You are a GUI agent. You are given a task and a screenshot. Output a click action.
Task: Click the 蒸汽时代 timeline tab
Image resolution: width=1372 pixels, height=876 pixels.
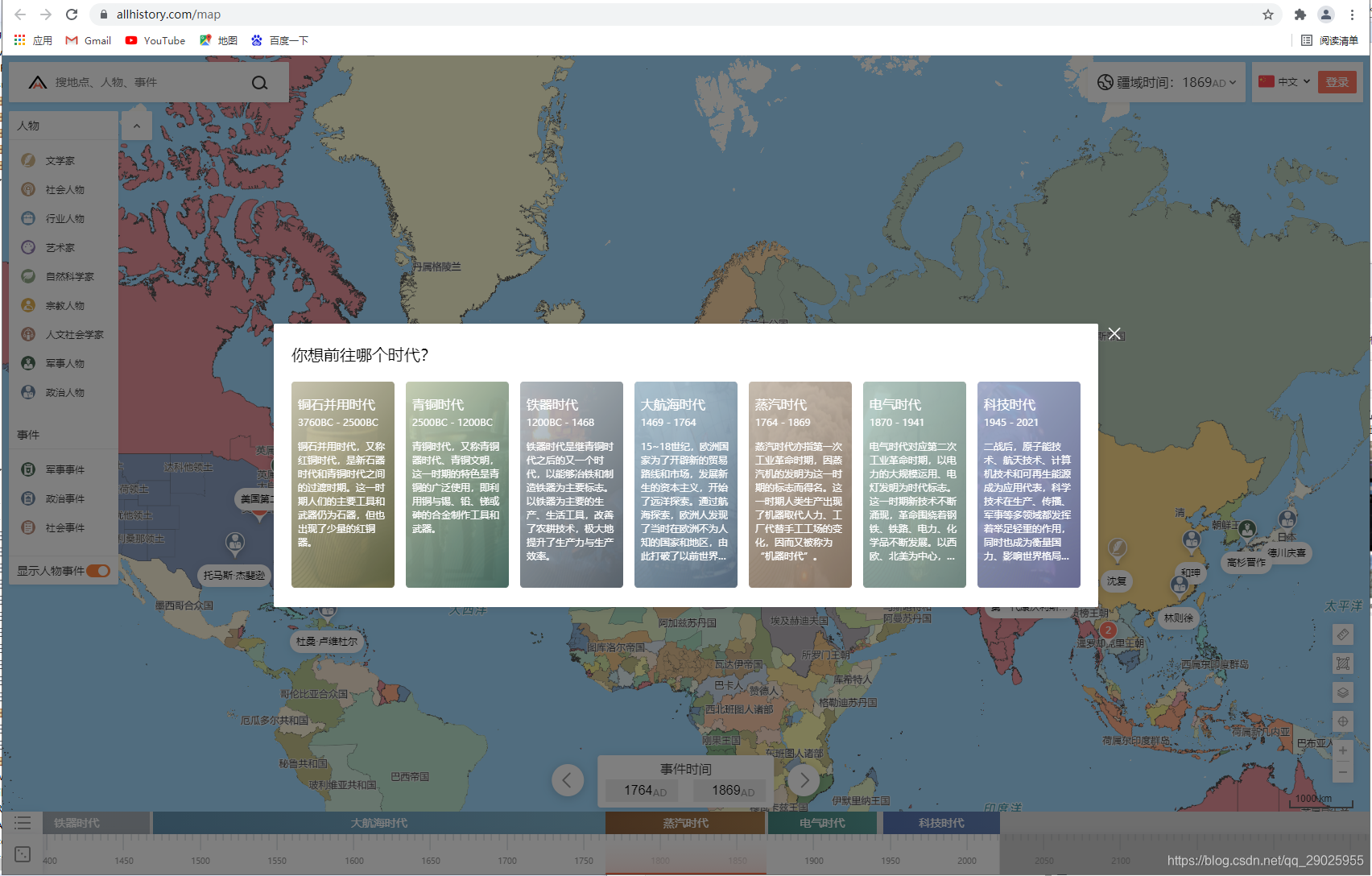pyautogui.click(x=685, y=823)
